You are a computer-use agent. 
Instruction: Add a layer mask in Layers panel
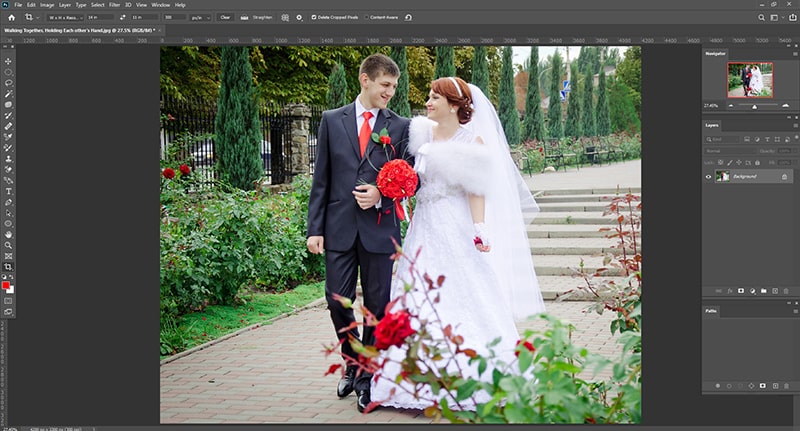[x=741, y=291]
